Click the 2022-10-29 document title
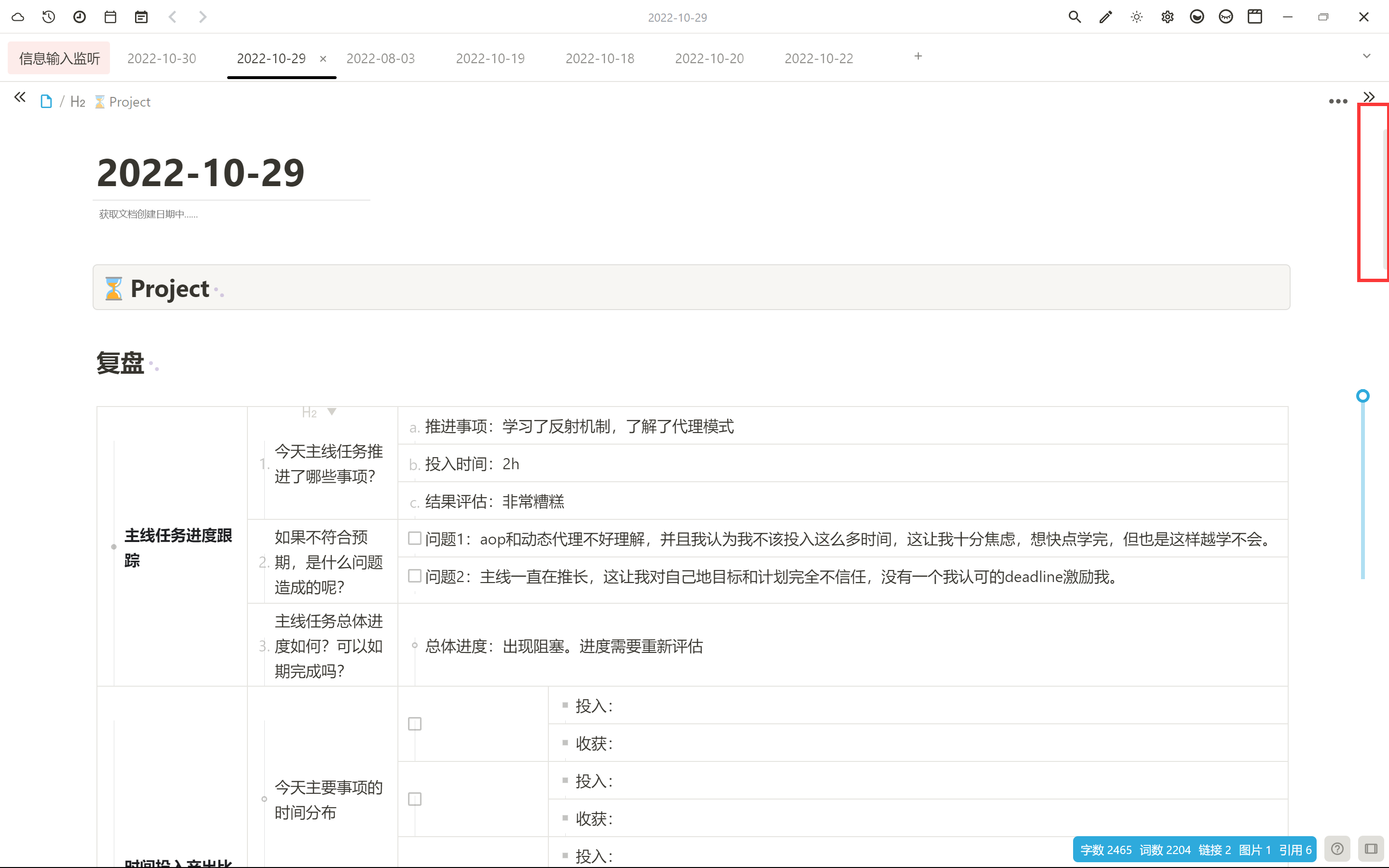This screenshot has width=1389, height=868. tap(200, 173)
